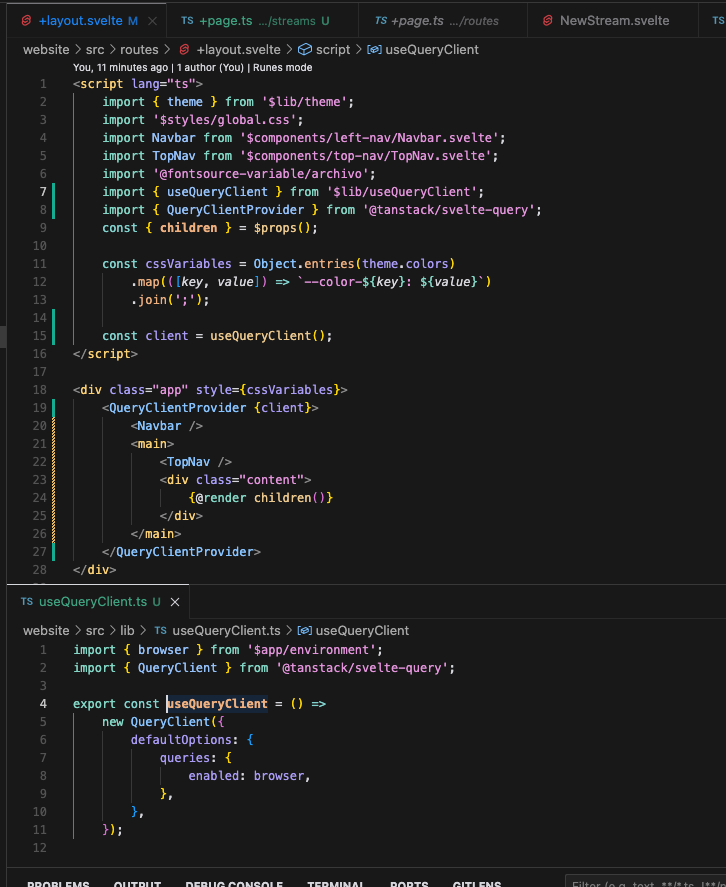Image resolution: width=726 pixels, height=887 pixels.
Task: Click '$app/environment' import path in lower editor
Action: (311, 650)
